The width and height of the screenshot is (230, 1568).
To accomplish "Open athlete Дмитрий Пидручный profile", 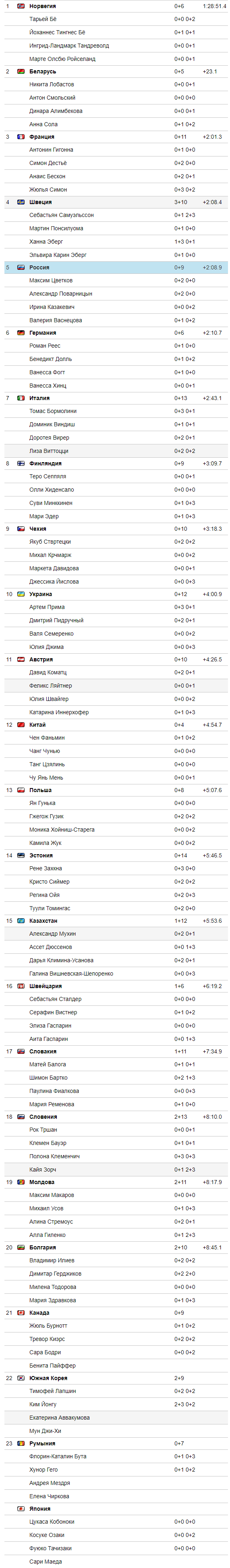I will [56, 620].
